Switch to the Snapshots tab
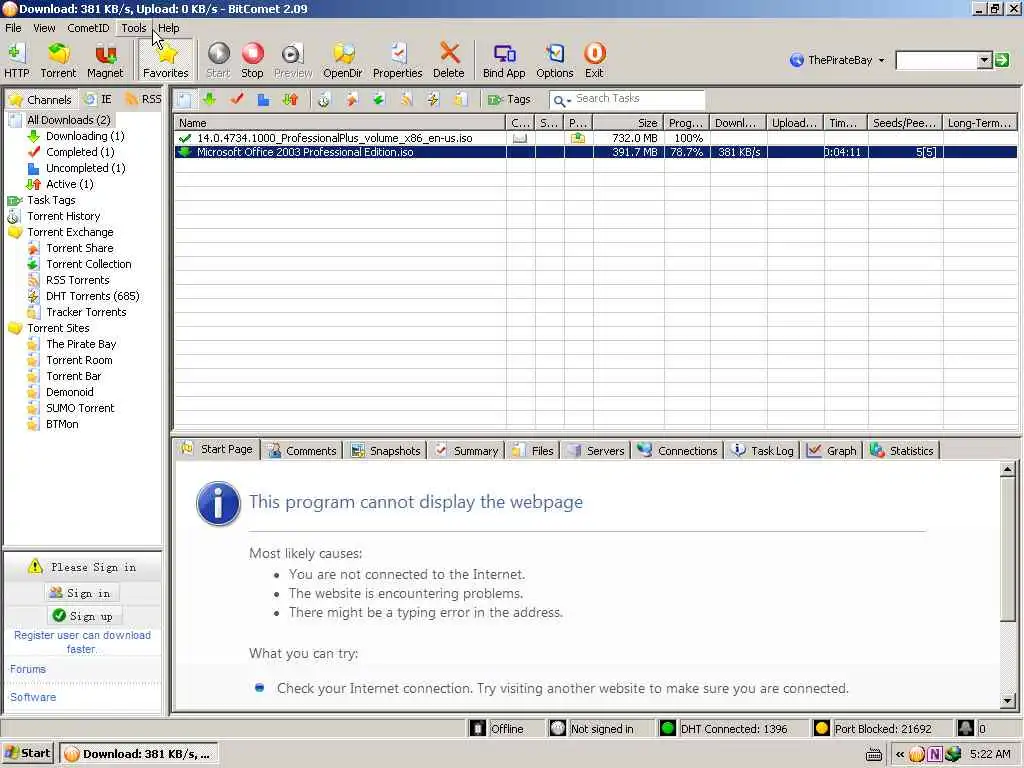Image resolution: width=1024 pixels, height=768 pixels. pyautogui.click(x=386, y=451)
